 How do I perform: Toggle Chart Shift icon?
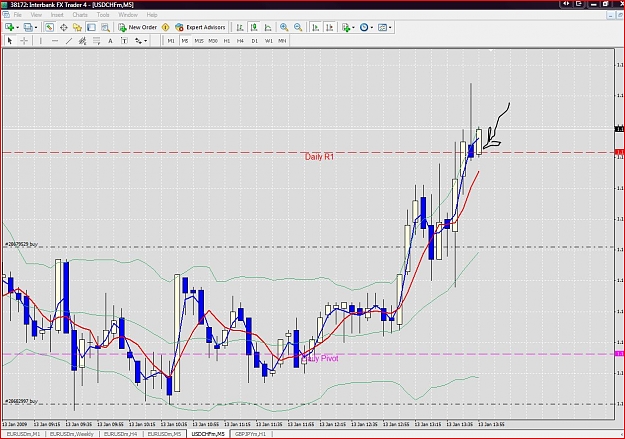tap(329, 27)
